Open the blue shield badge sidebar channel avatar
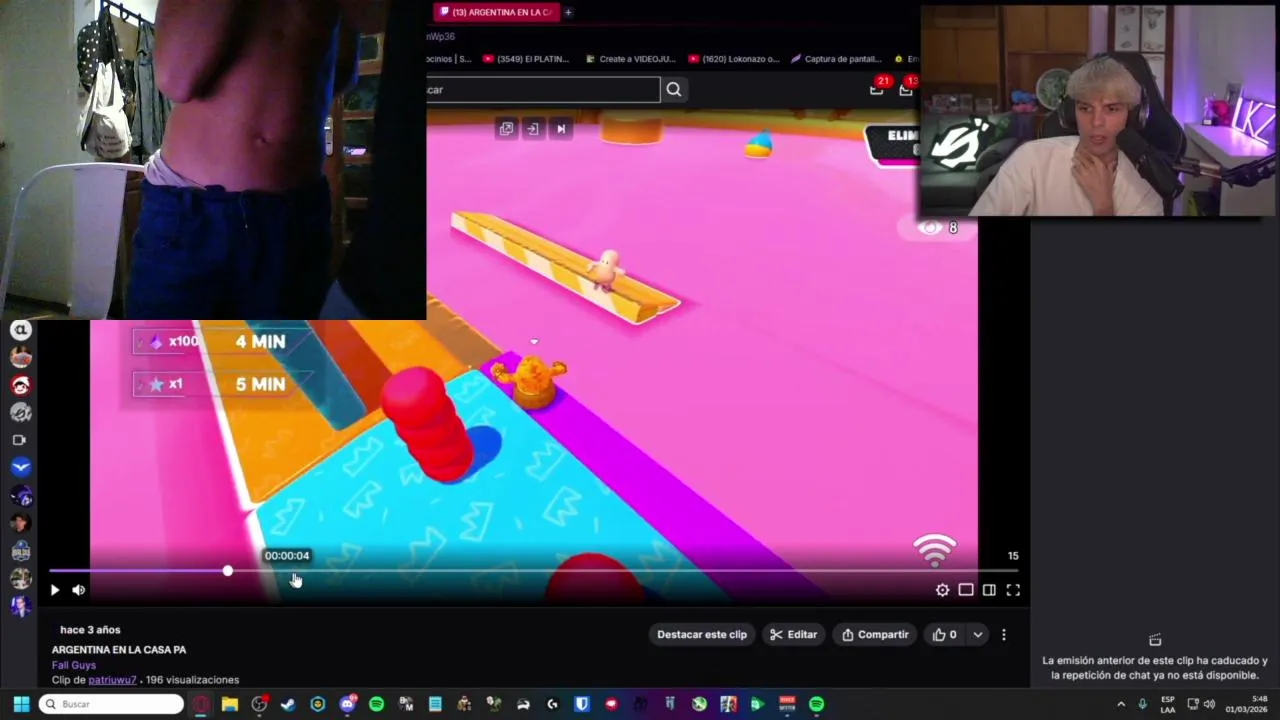 21,551
